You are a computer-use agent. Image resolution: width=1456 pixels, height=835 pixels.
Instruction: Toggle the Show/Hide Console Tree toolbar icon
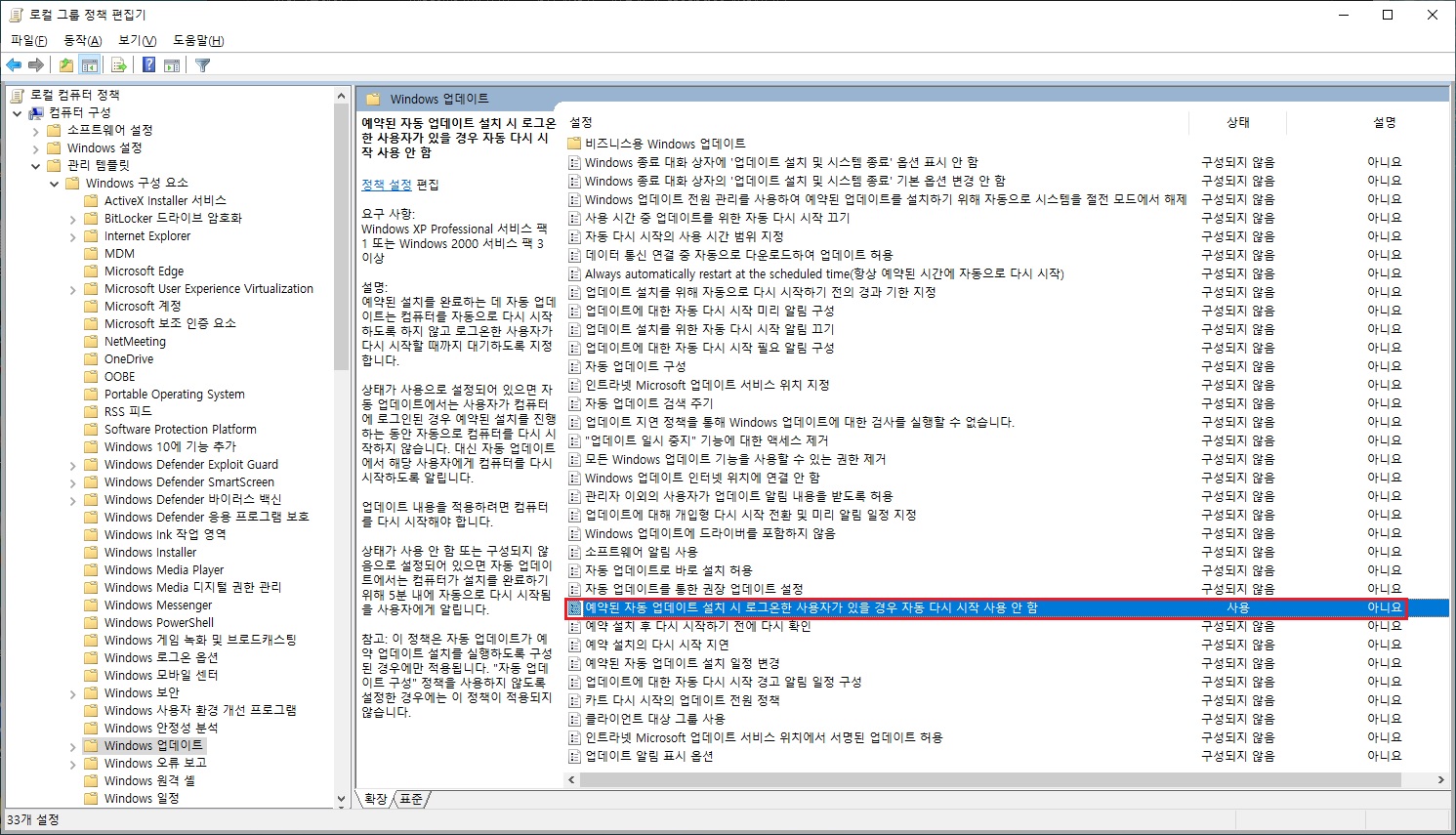tap(90, 65)
